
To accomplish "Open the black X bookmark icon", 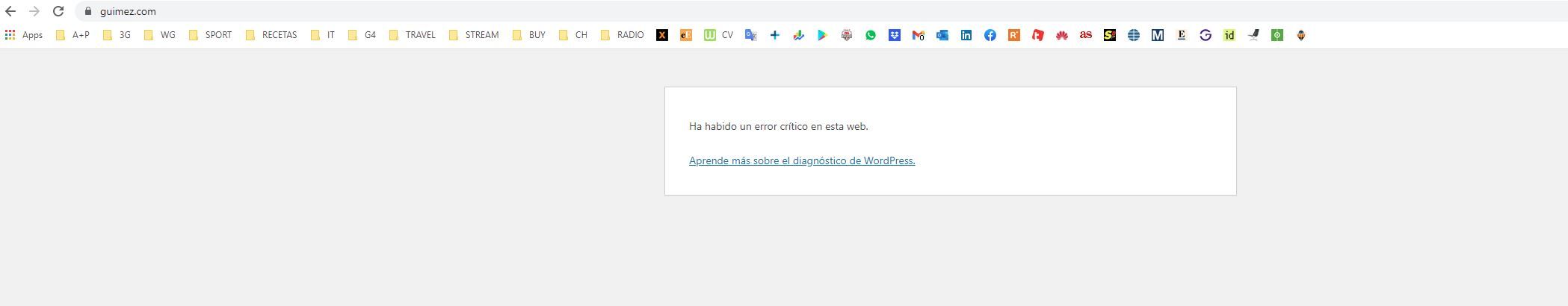I will 662,35.
